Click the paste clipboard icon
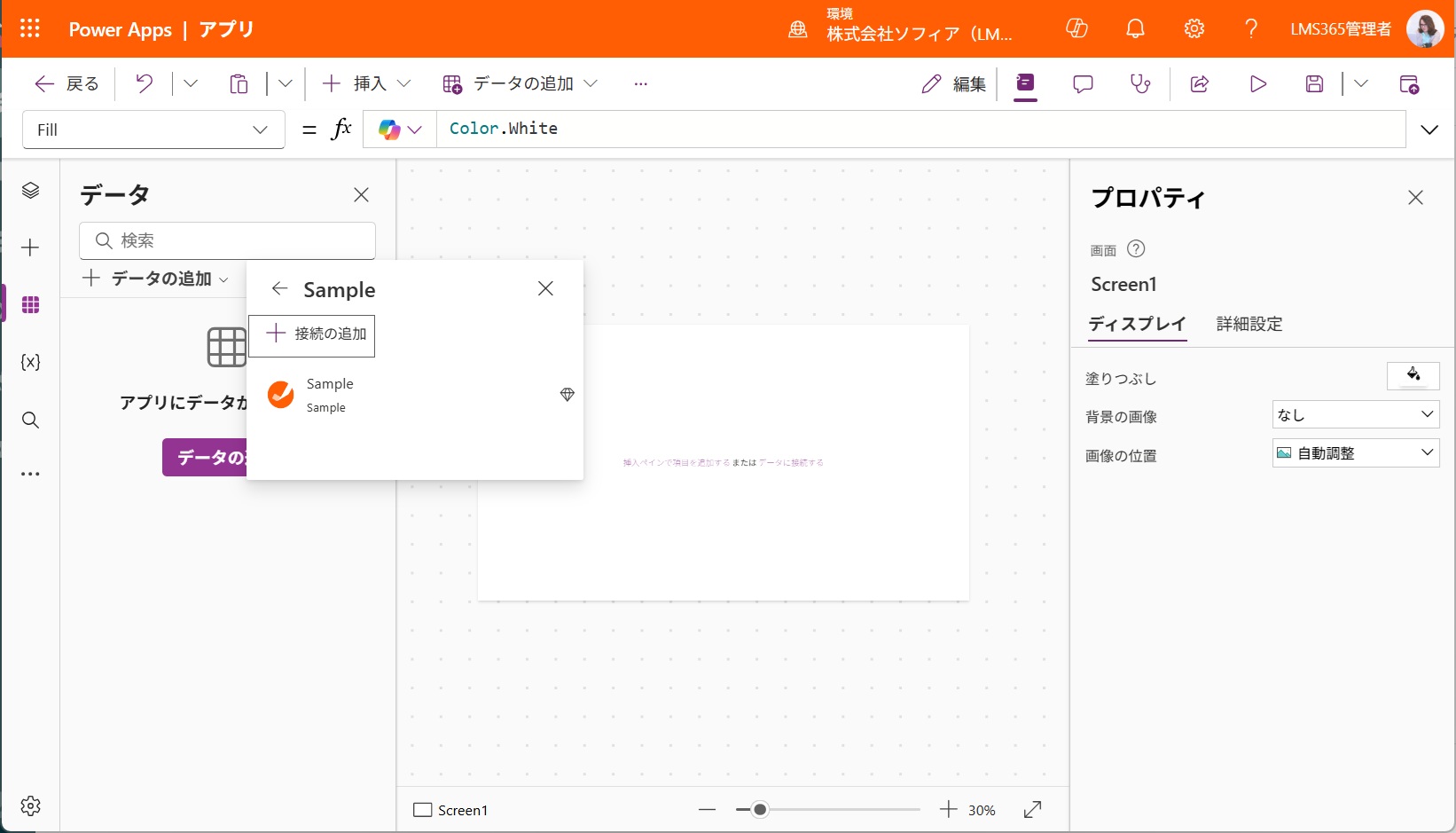The image size is (1456, 833). click(239, 83)
